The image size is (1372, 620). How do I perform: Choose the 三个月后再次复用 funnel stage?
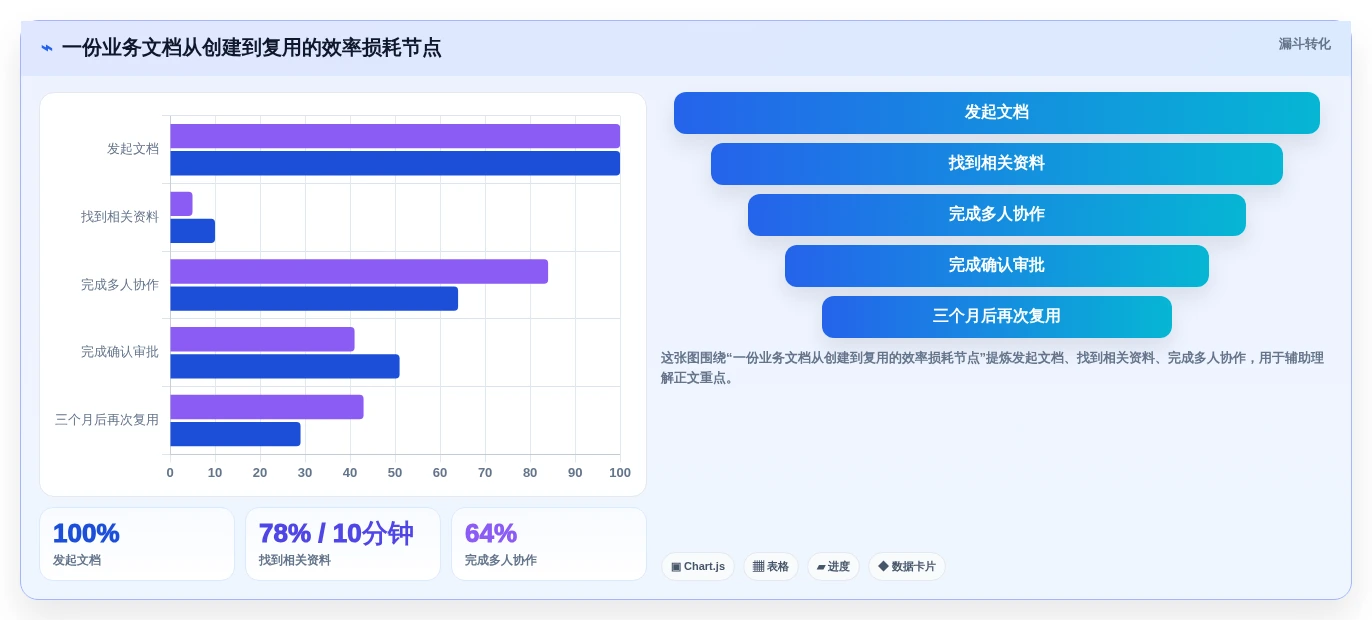pos(997,317)
